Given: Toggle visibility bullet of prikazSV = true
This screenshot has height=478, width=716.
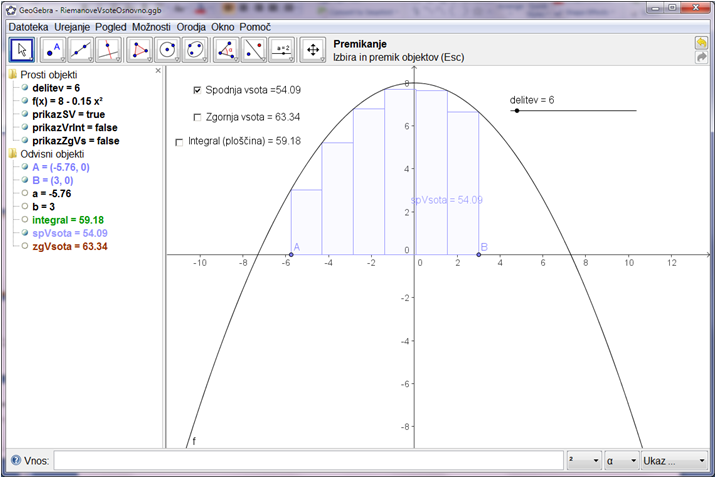Looking at the screenshot, I should [x=25, y=114].
